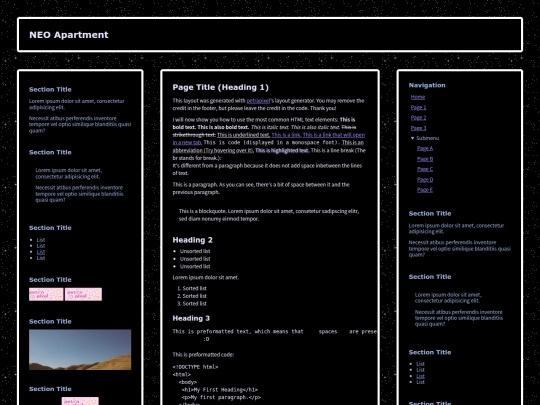Click the 'Heading 3' heading
Image resolution: width=540 pixels, height=405 pixels.
[x=191, y=318]
